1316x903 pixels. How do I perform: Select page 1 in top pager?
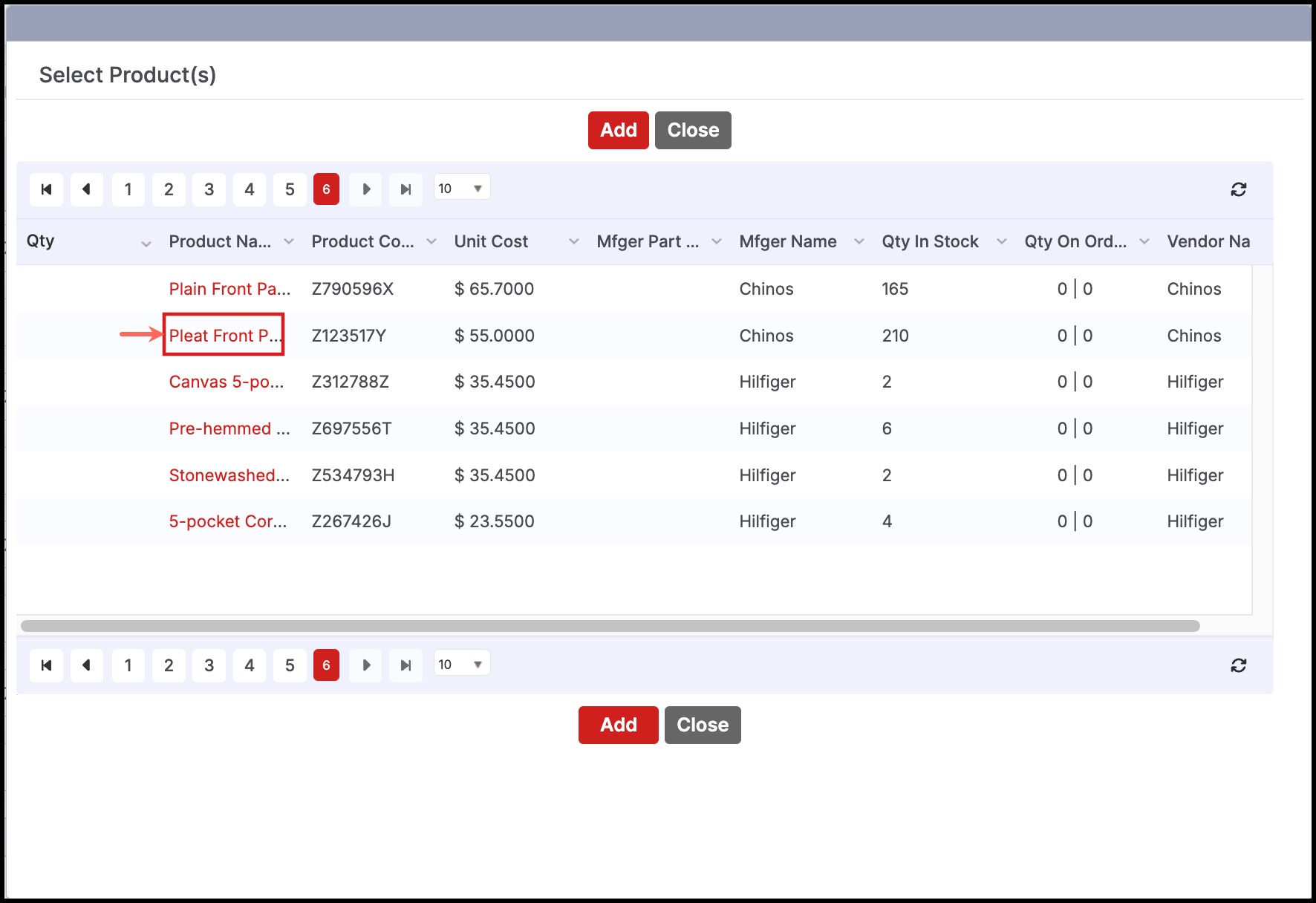(128, 189)
